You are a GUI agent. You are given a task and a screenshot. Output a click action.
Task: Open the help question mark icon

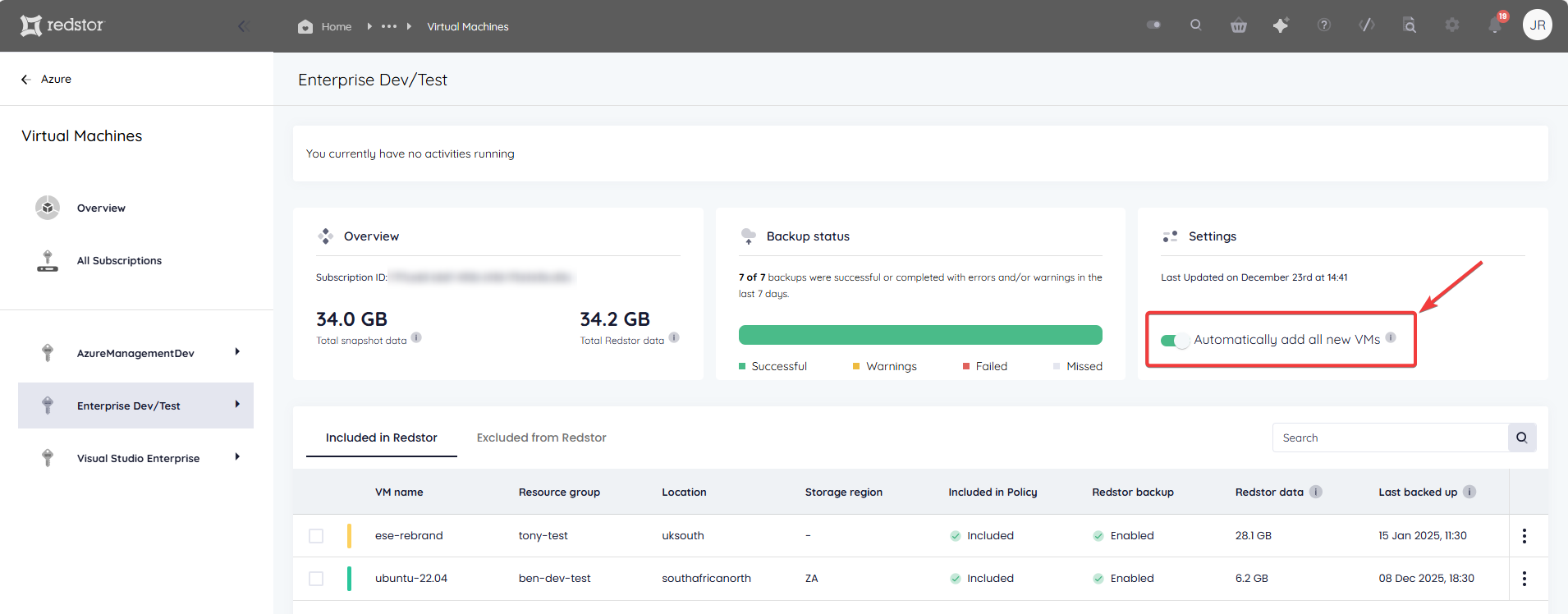pos(1324,25)
